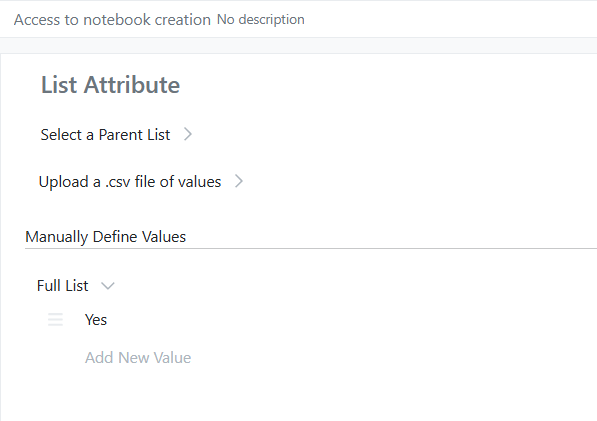Focus the Add New Value field
This screenshot has width=597, height=421.
click(138, 358)
